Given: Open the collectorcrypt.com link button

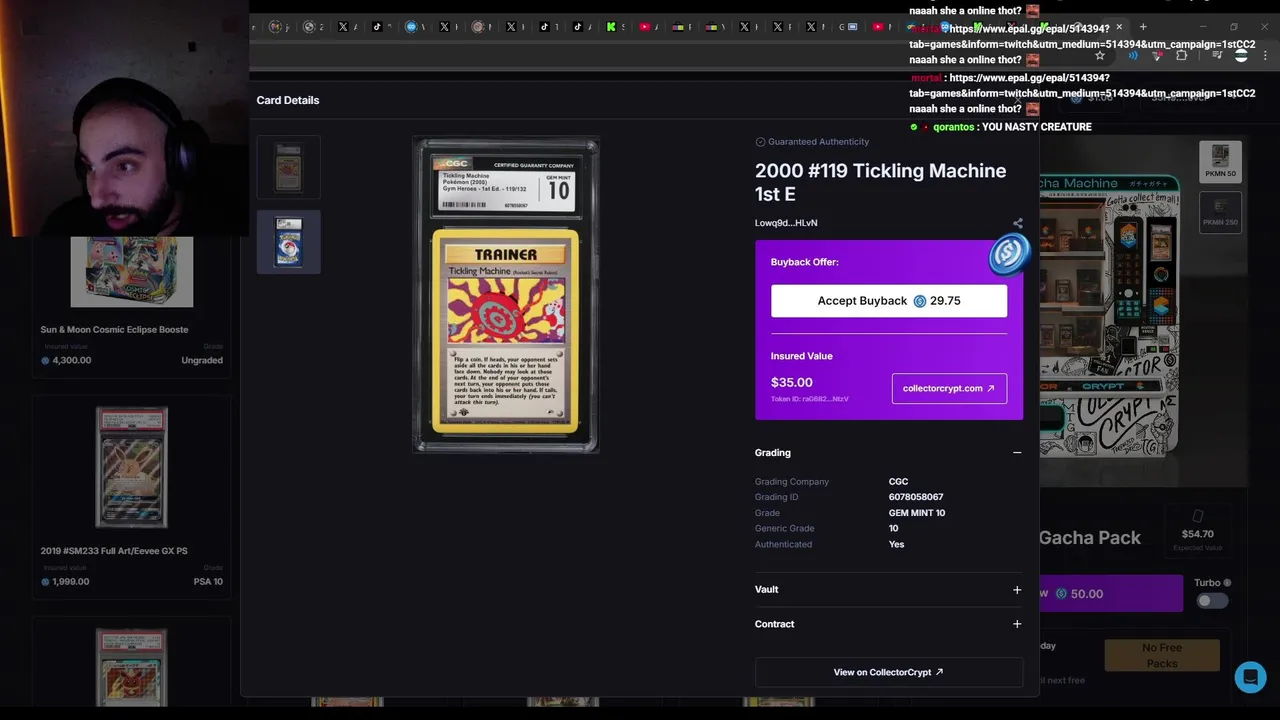Looking at the screenshot, I should (x=949, y=388).
